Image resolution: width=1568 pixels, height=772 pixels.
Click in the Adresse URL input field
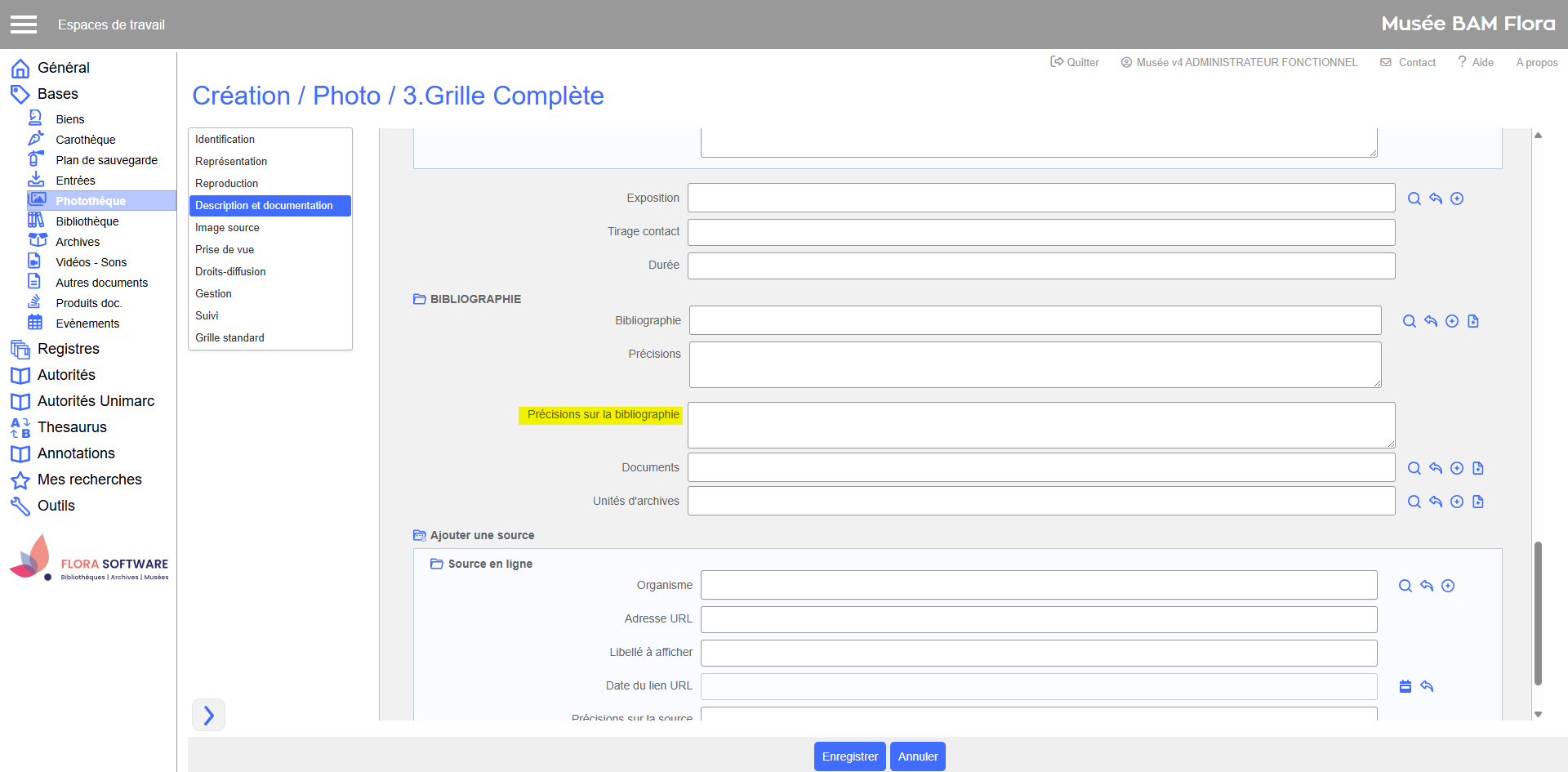pos(1038,619)
